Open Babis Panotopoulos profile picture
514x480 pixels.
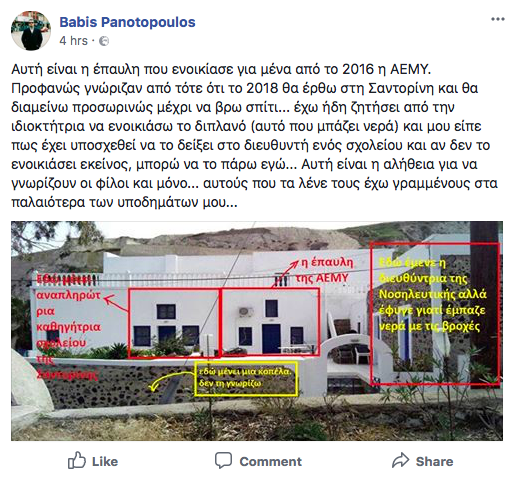click(x=31, y=31)
